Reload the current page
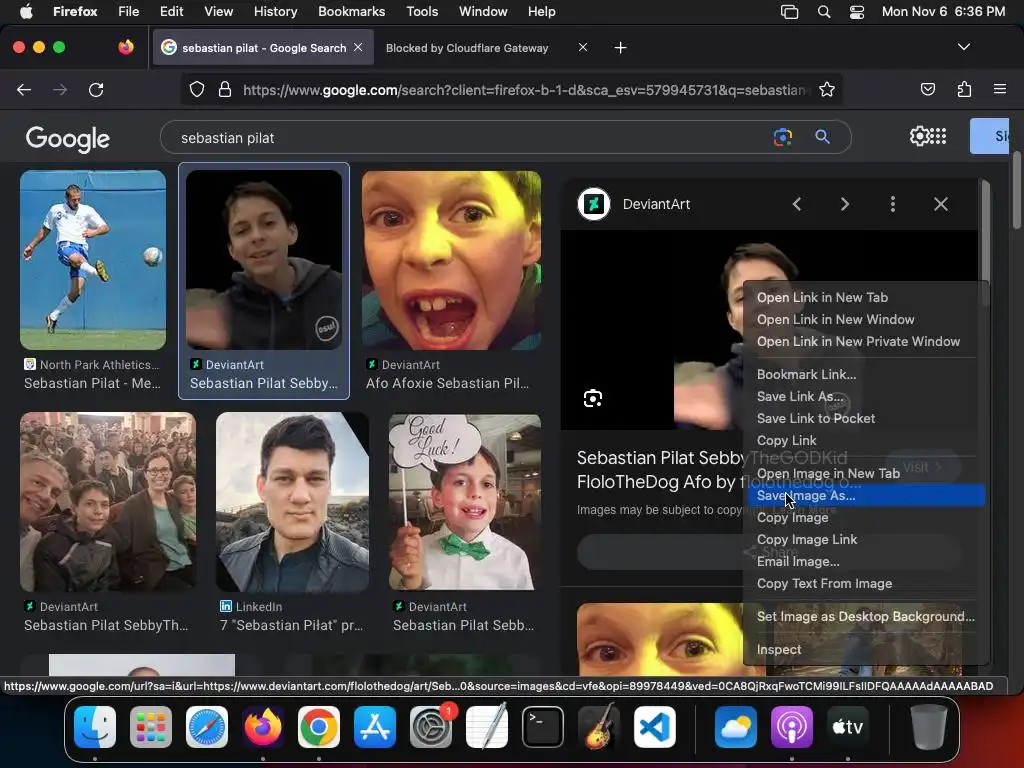The height and width of the screenshot is (768, 1024). 96,89
